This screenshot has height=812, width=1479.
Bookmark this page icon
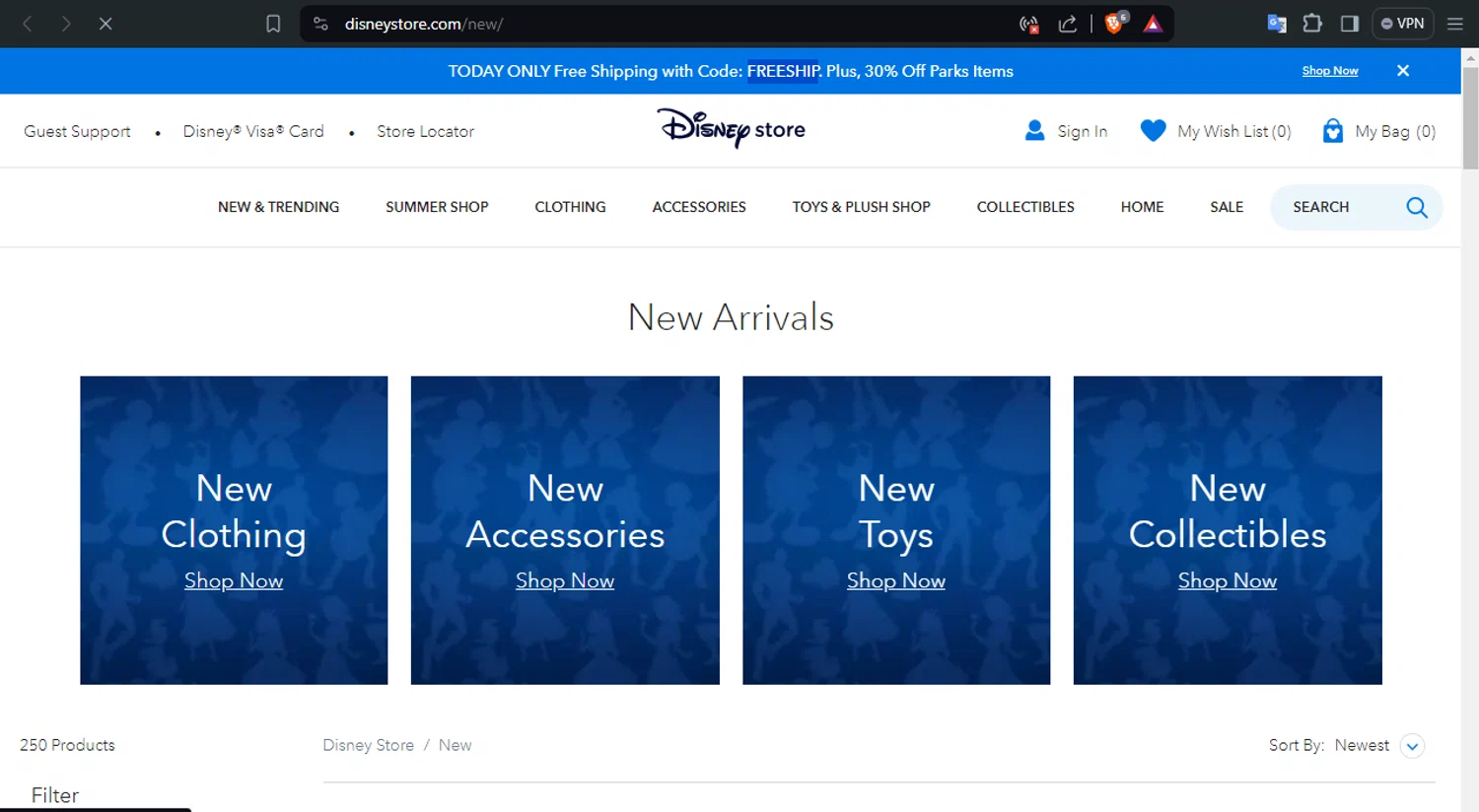point(273,24)
